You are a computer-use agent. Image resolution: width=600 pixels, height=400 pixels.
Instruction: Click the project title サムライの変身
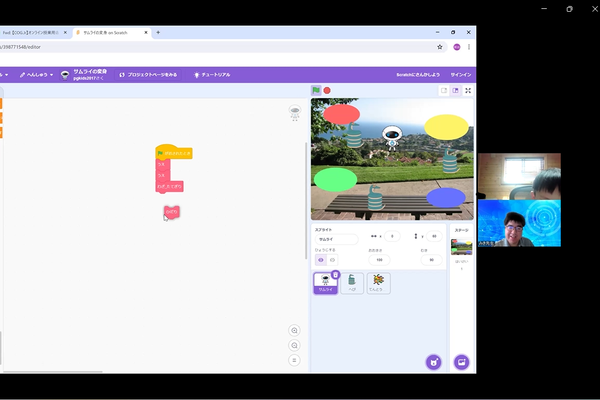(90, 72)
